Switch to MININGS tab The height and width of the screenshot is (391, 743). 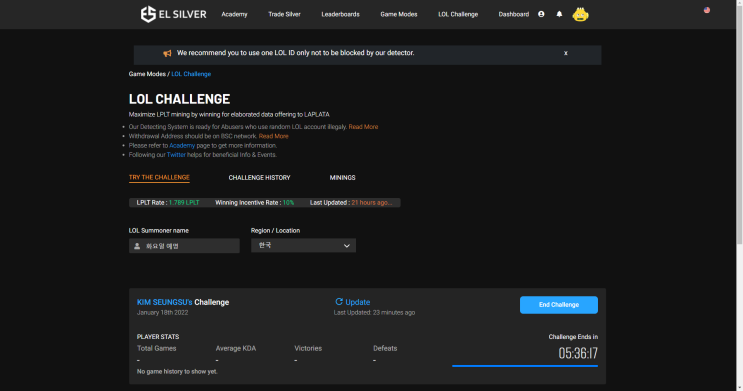(x=342, y=177)
